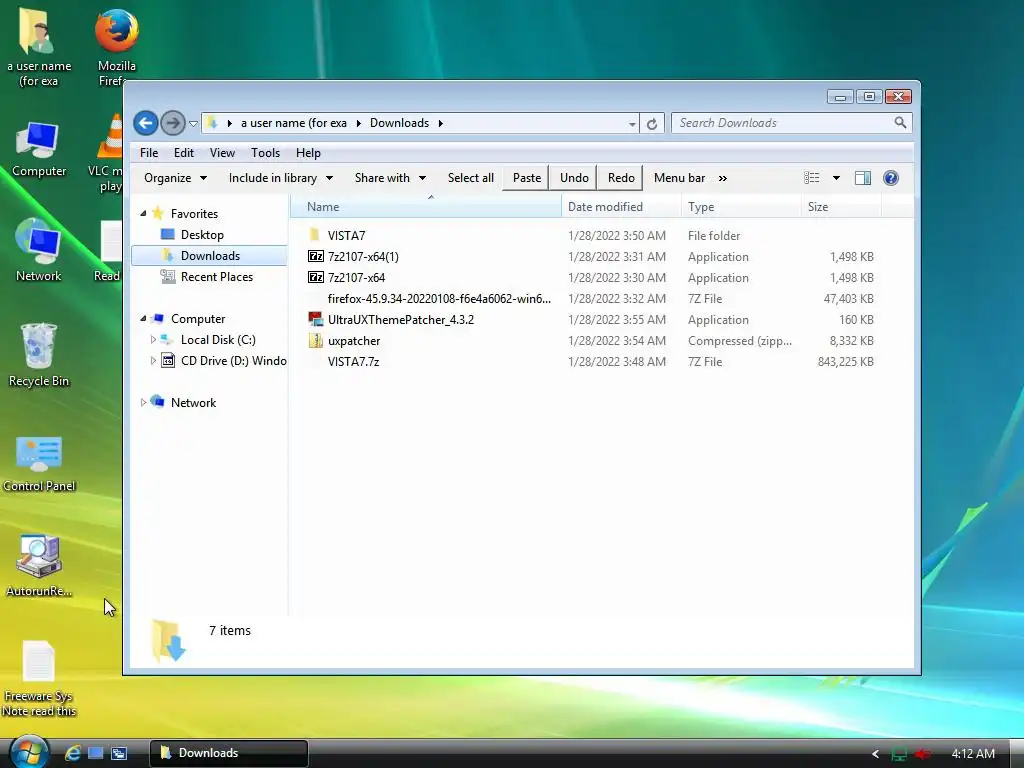The image size is (1024, 768).
Task: Click the 4:12 AM clock
Action: [973, 754]
